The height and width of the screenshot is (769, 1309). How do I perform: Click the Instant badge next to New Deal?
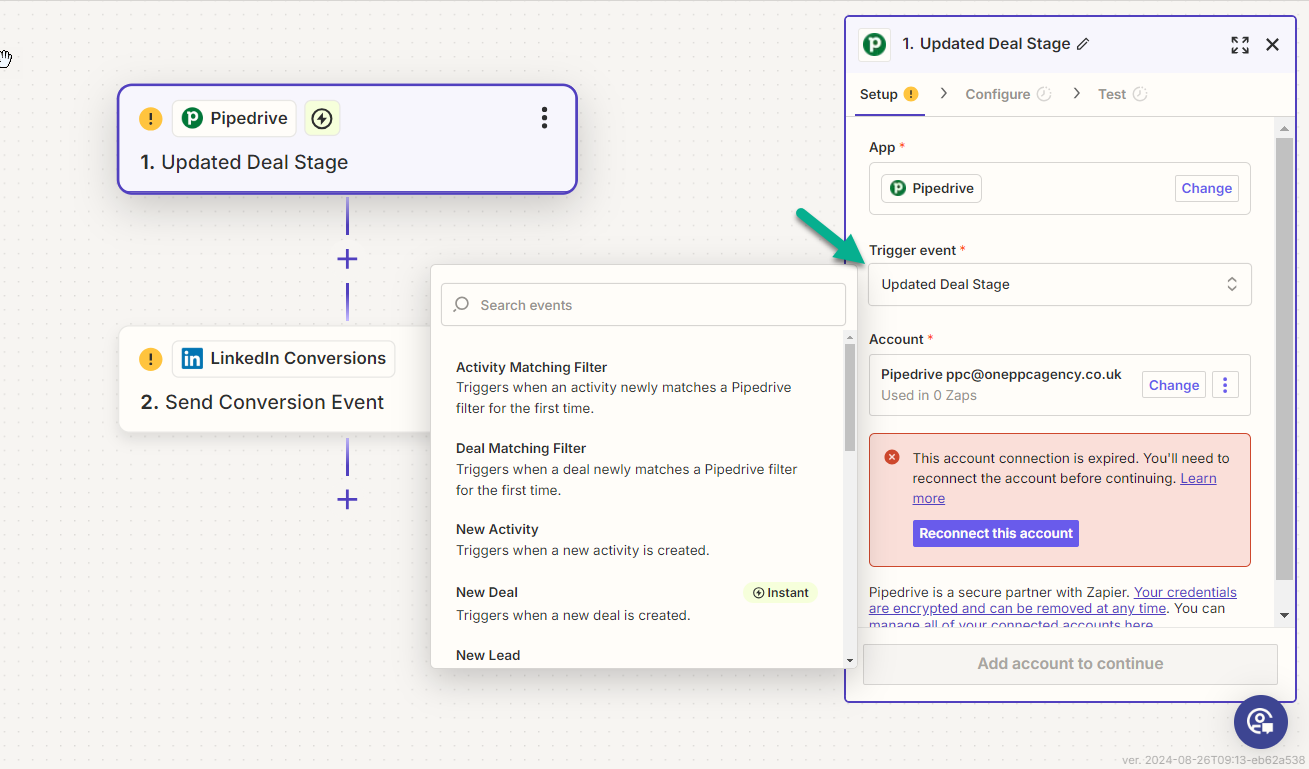click(x=780, y=593)
